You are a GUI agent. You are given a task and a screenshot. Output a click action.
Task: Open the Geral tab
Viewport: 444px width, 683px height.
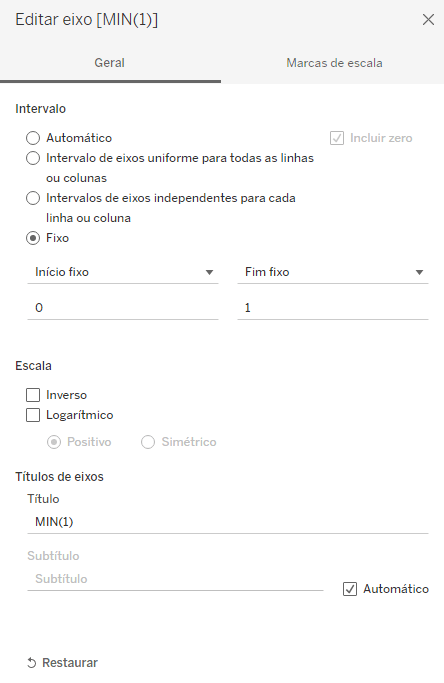(110, 63)
